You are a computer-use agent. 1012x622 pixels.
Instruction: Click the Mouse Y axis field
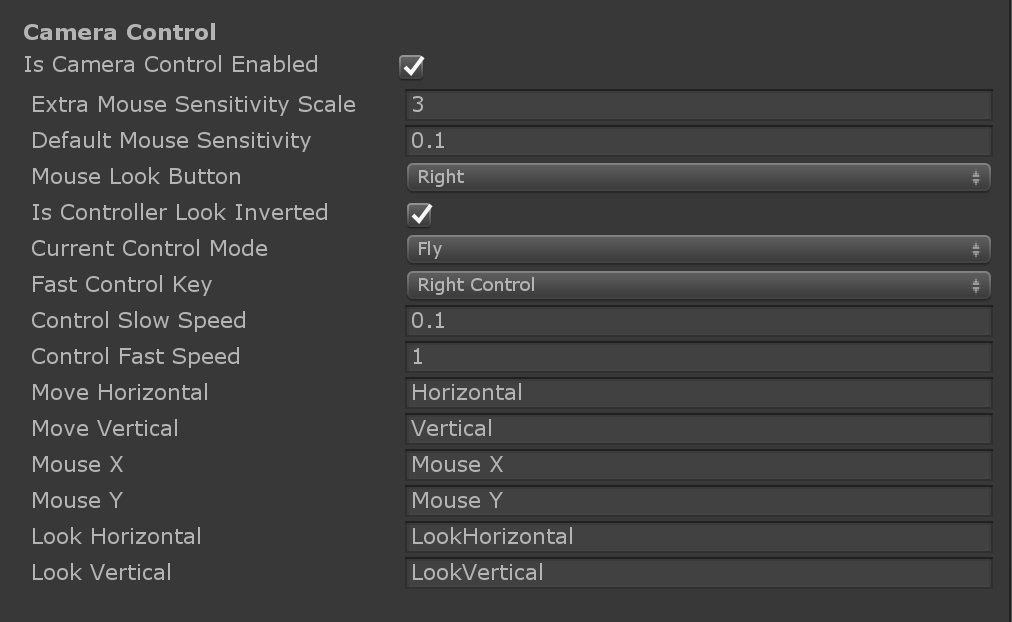pos(697,501)
